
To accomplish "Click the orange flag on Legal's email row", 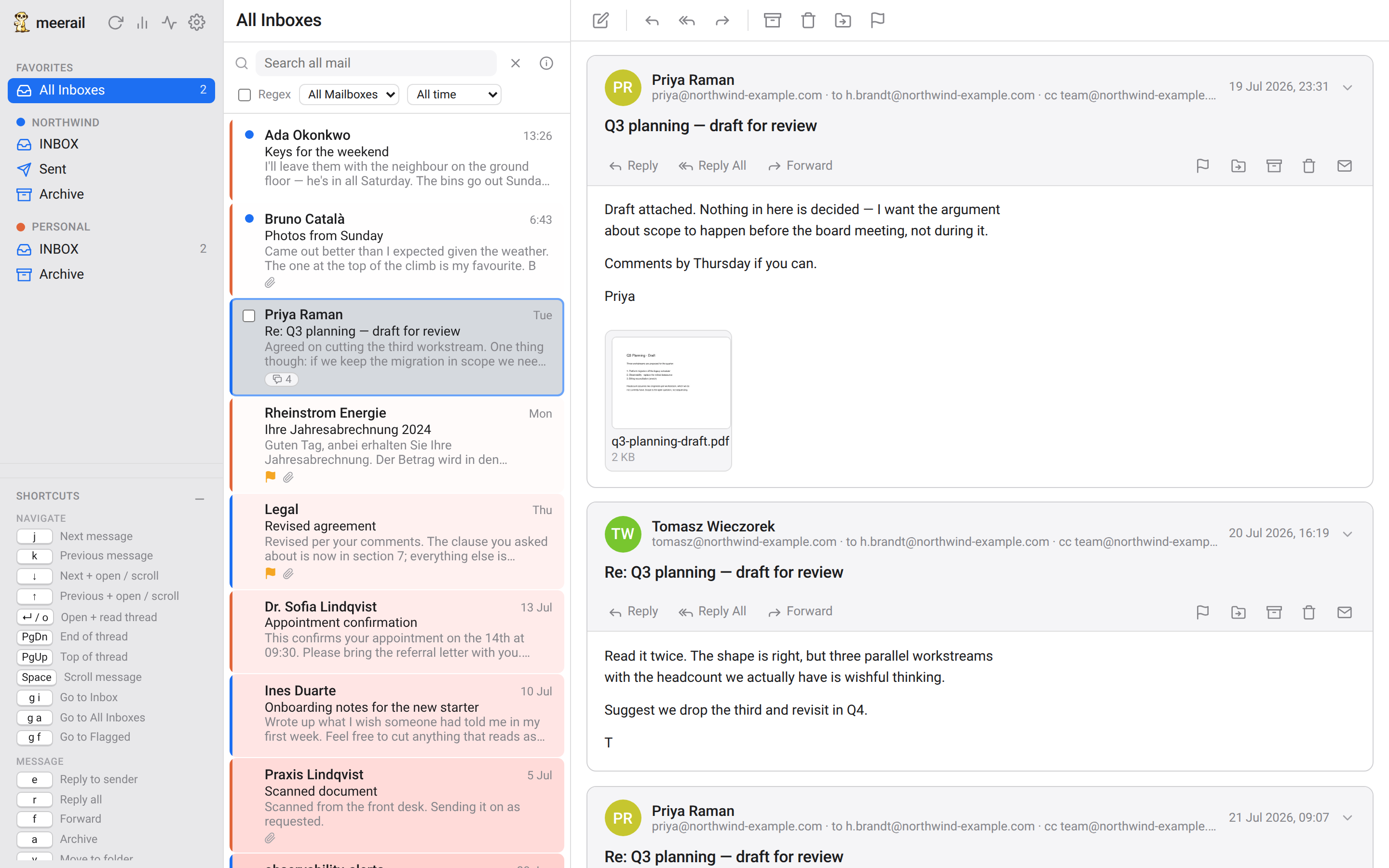I will [271, 573].
